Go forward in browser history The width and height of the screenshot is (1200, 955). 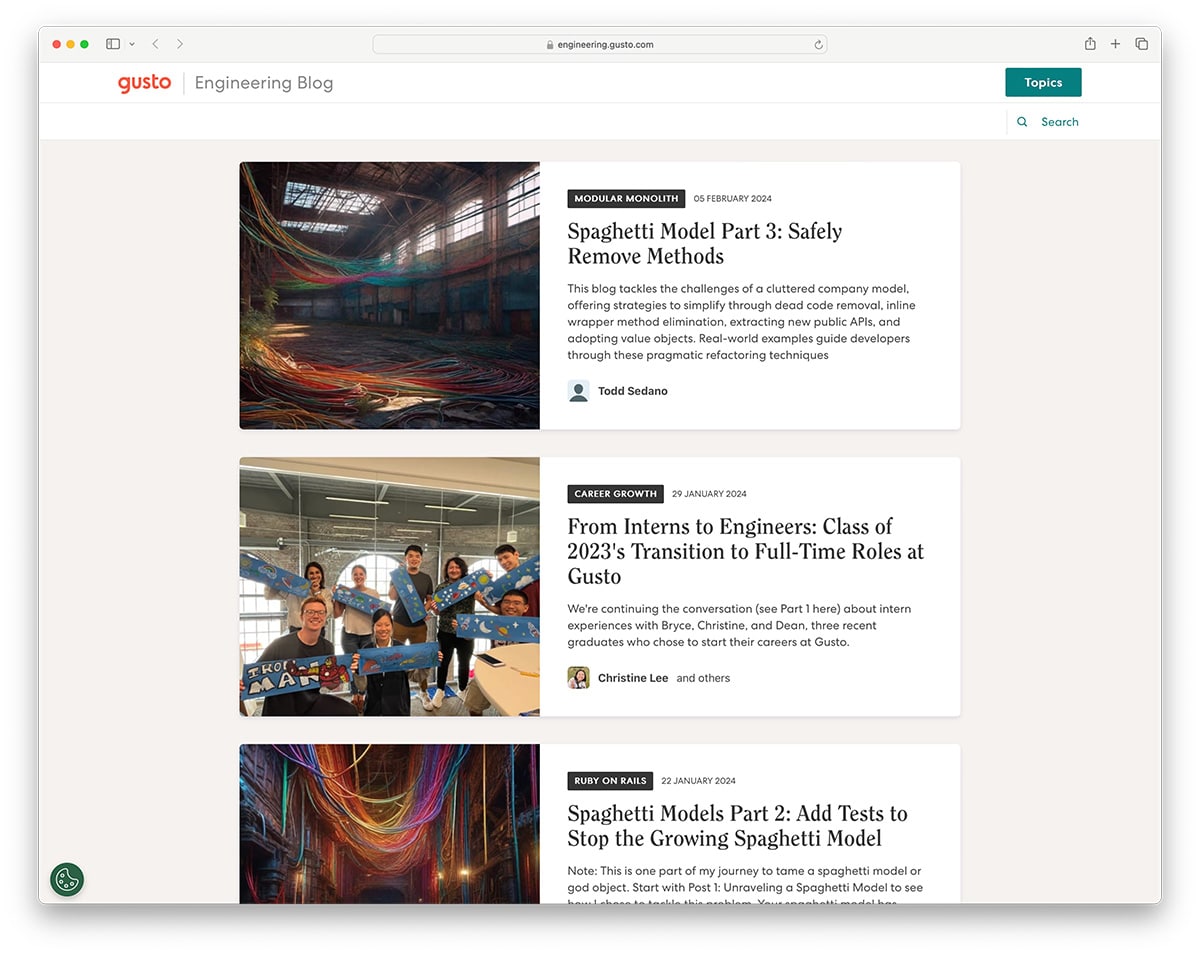click(x=180, y=44)
